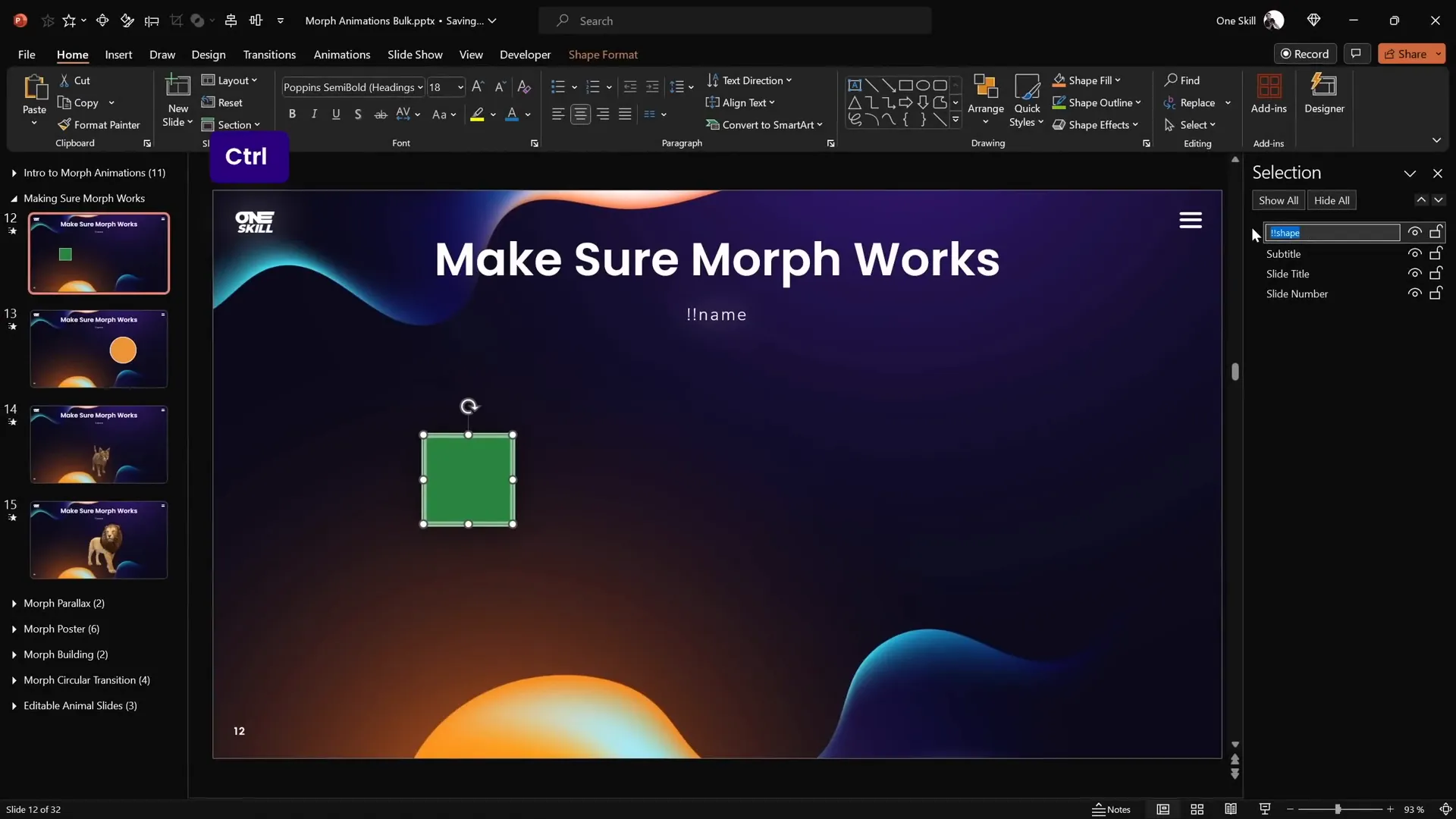The width and height of the screenshot is (1456, 819).
Task: Apply italic formatting
Action: click(314, 115)
